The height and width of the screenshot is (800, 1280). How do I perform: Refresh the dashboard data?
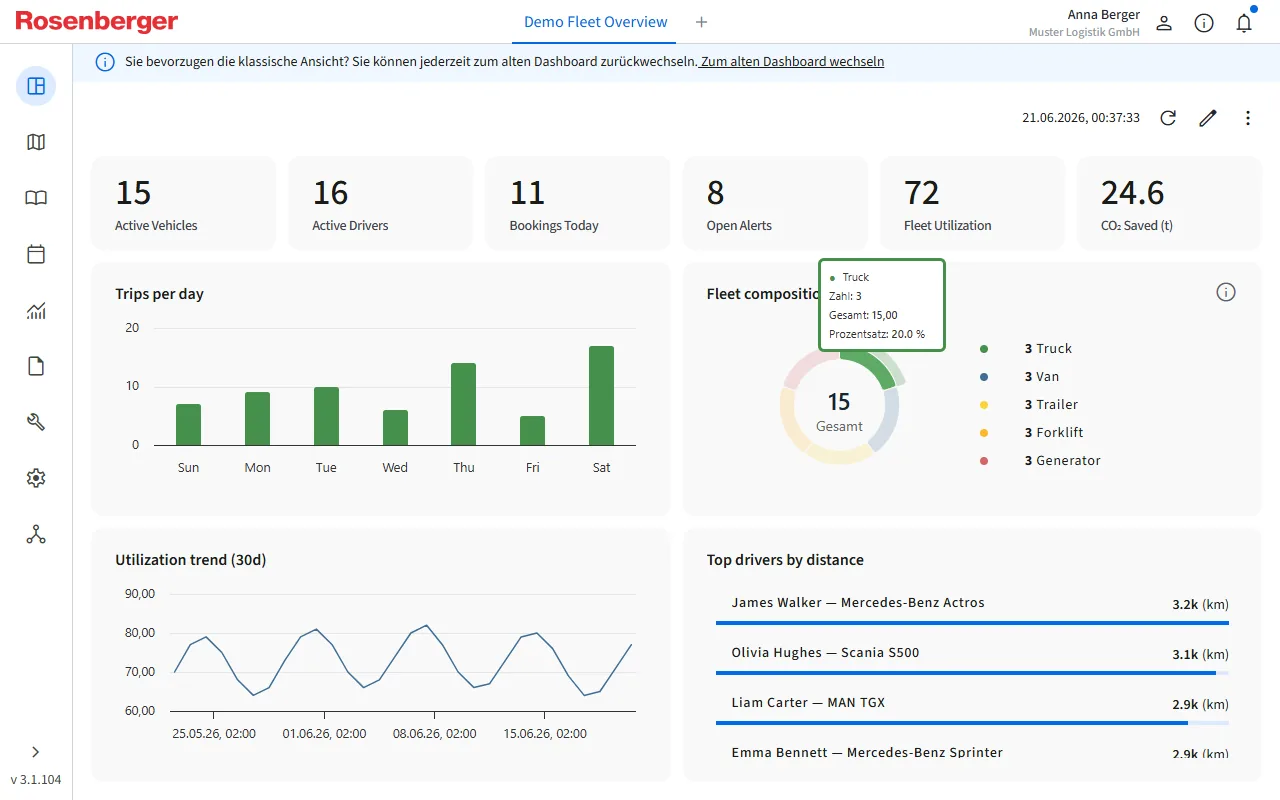tap(1168, 118)
